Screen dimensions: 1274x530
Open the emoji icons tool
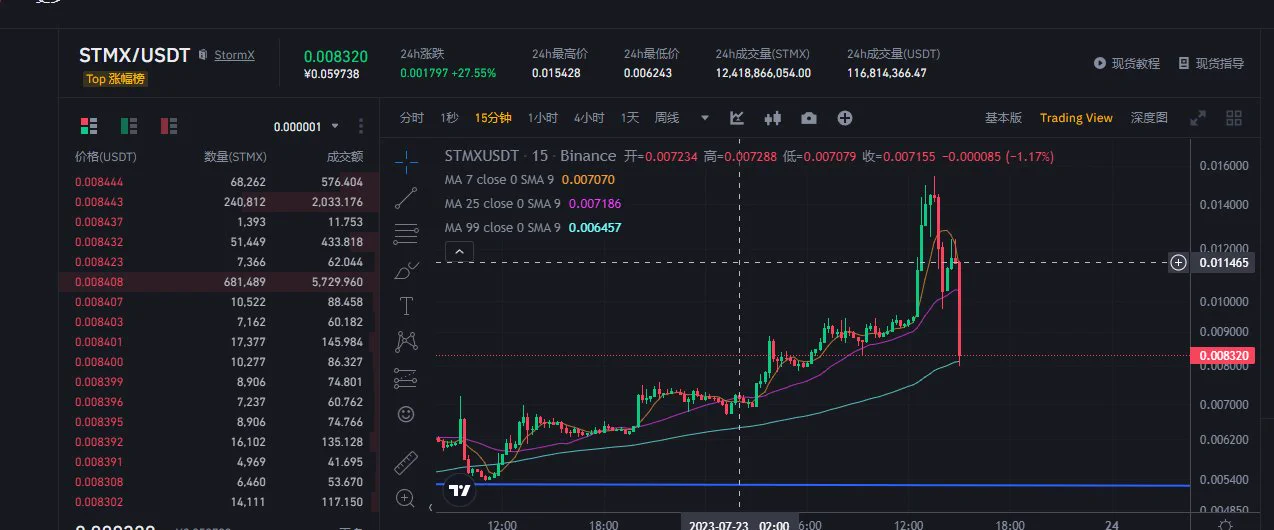tap(406, 413)
